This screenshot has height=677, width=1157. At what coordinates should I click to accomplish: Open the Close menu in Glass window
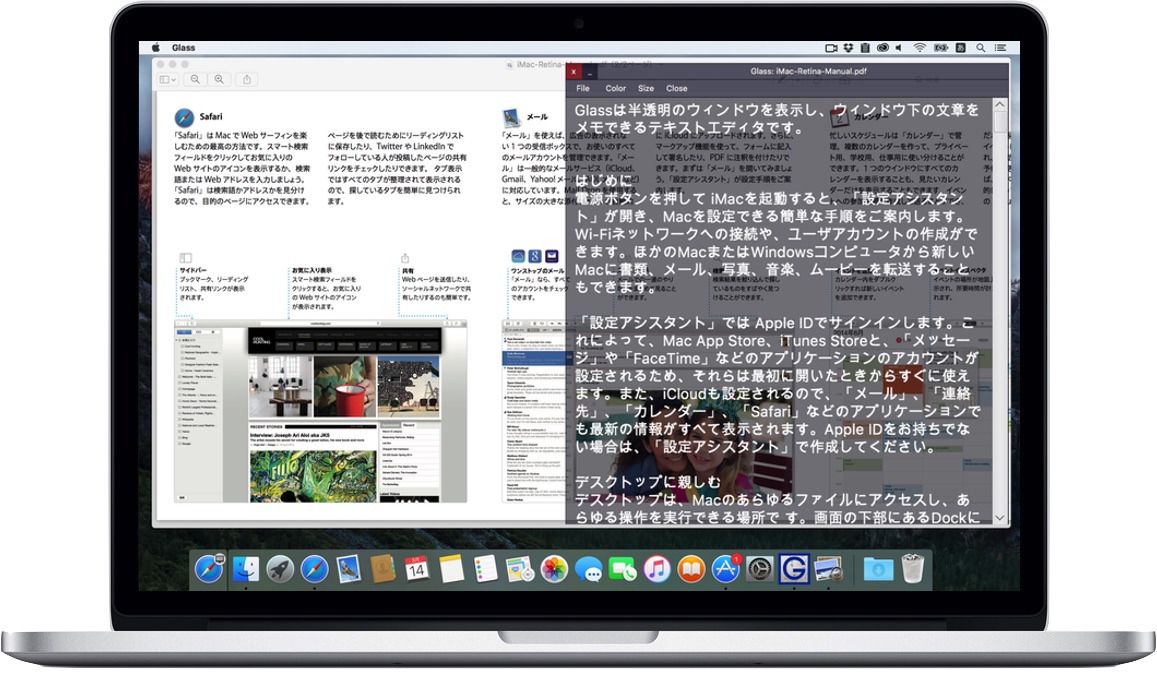pos(677,88)
